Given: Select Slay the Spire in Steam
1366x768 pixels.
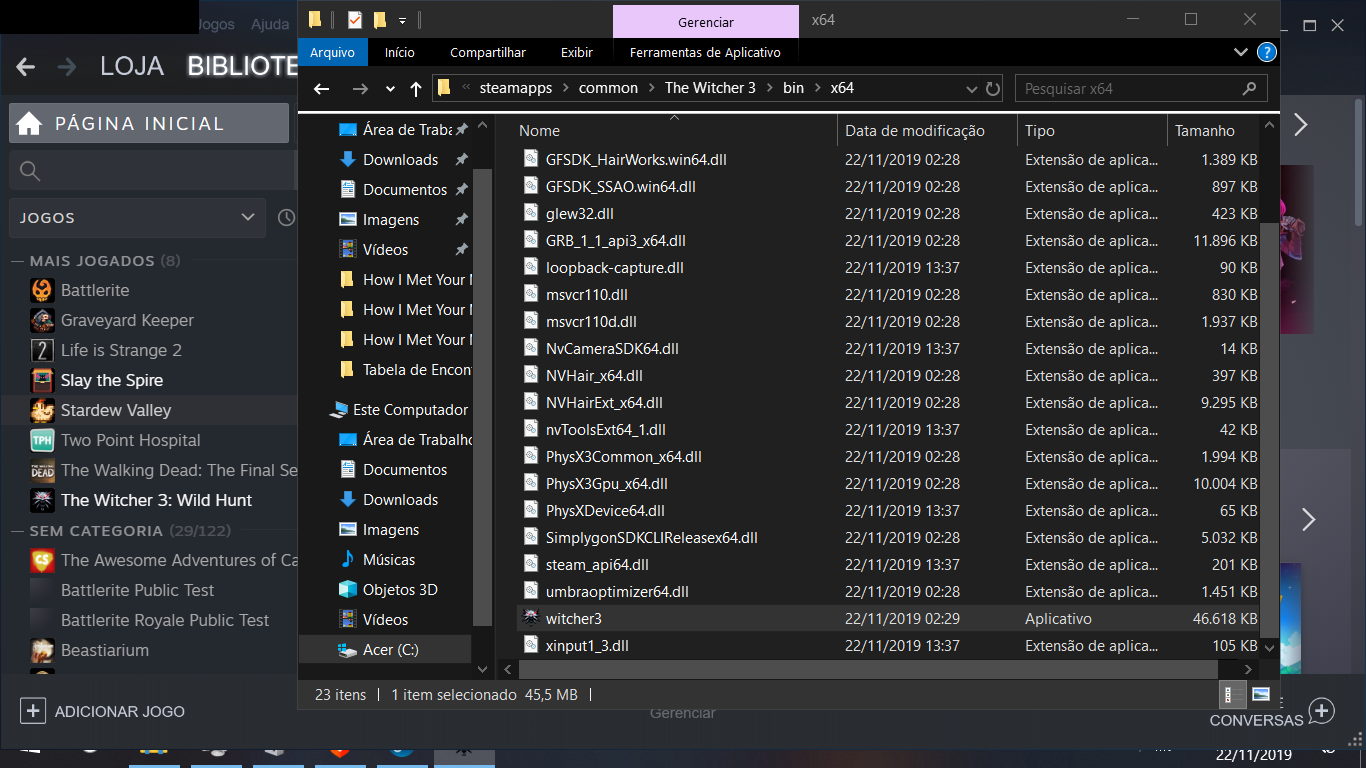Looking at the screenshot, I should (x=112, y=380).
